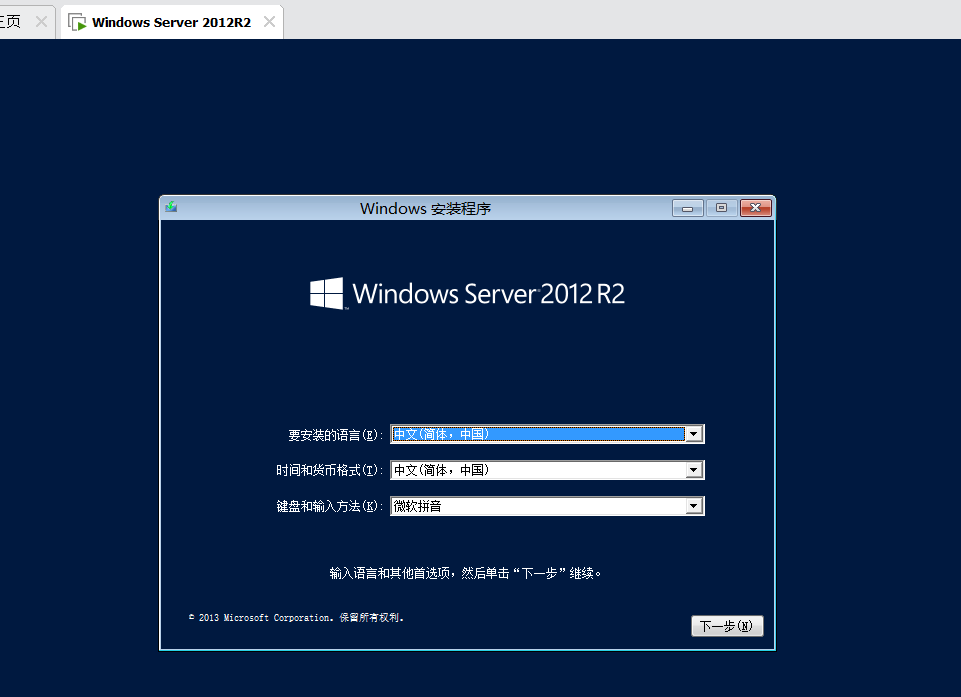The height and width of the screenshot is (697, 961).
Task: Expand the 键盘和输入方法 dropdown arrow
Action: tap(693, 506)
